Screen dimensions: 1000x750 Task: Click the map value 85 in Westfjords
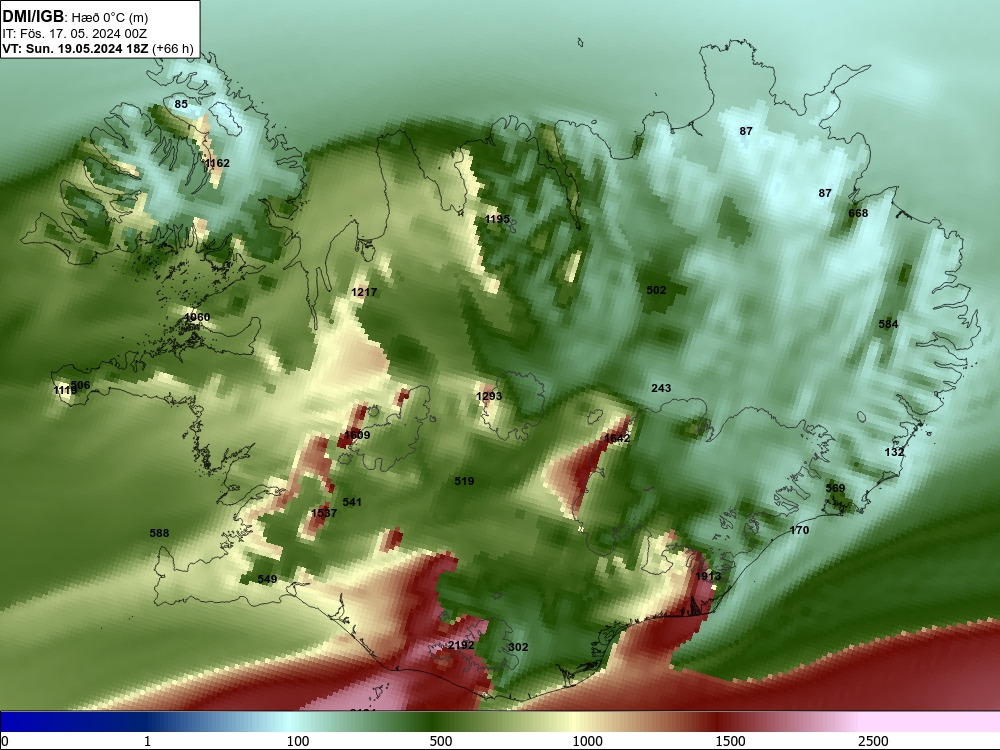click(181, 104)
